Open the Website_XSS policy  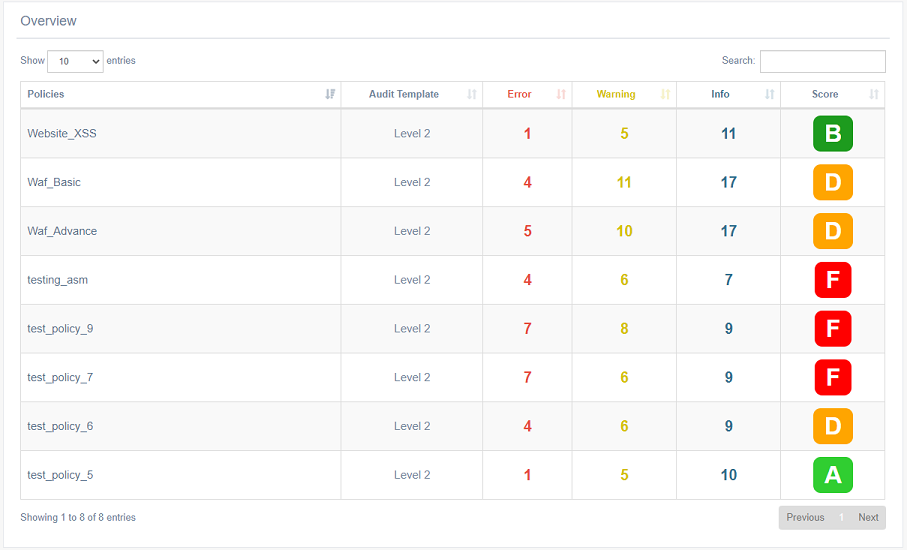(x=62, y=133)
